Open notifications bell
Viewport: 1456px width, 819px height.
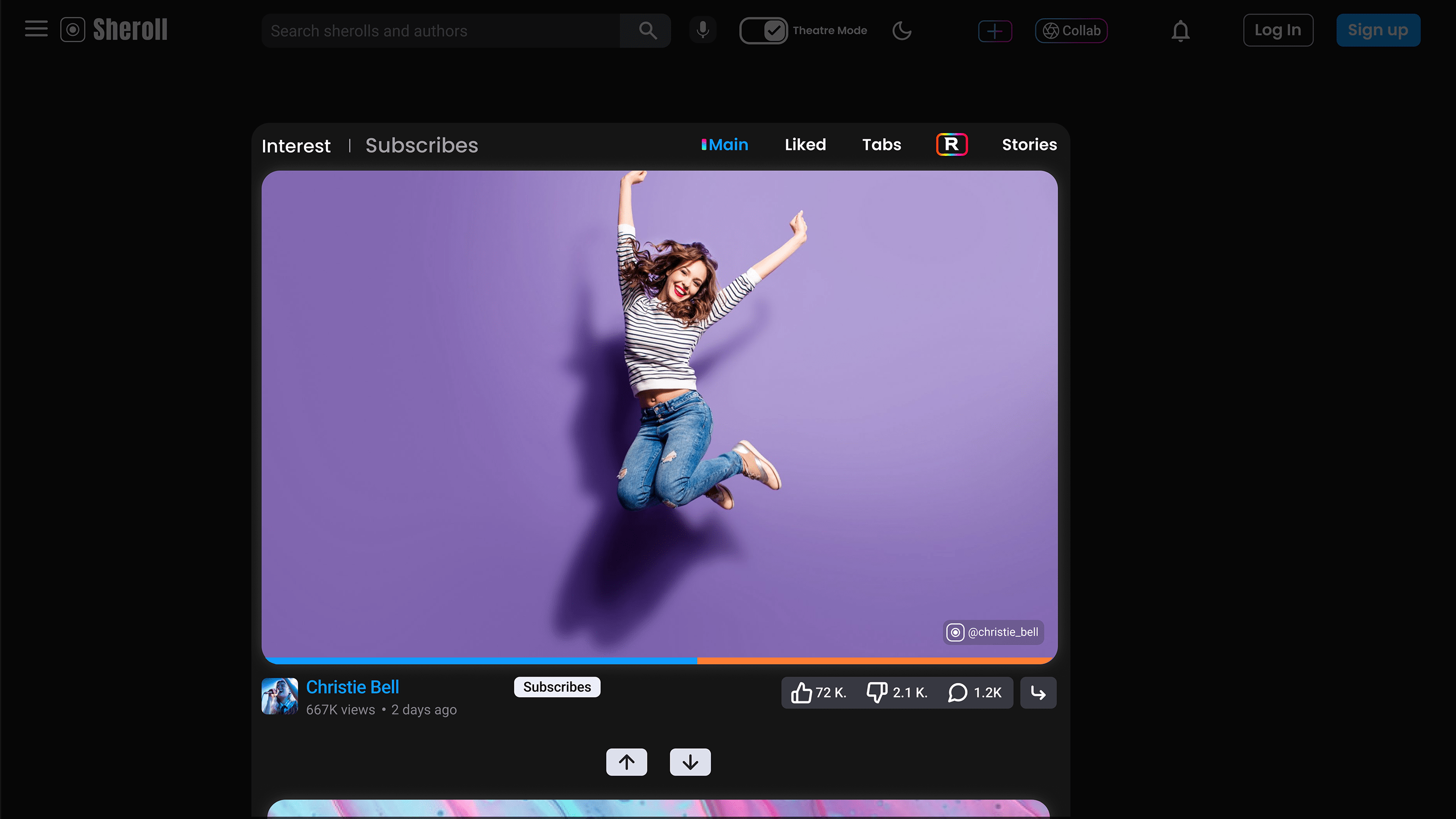(x=1180, y=31)
